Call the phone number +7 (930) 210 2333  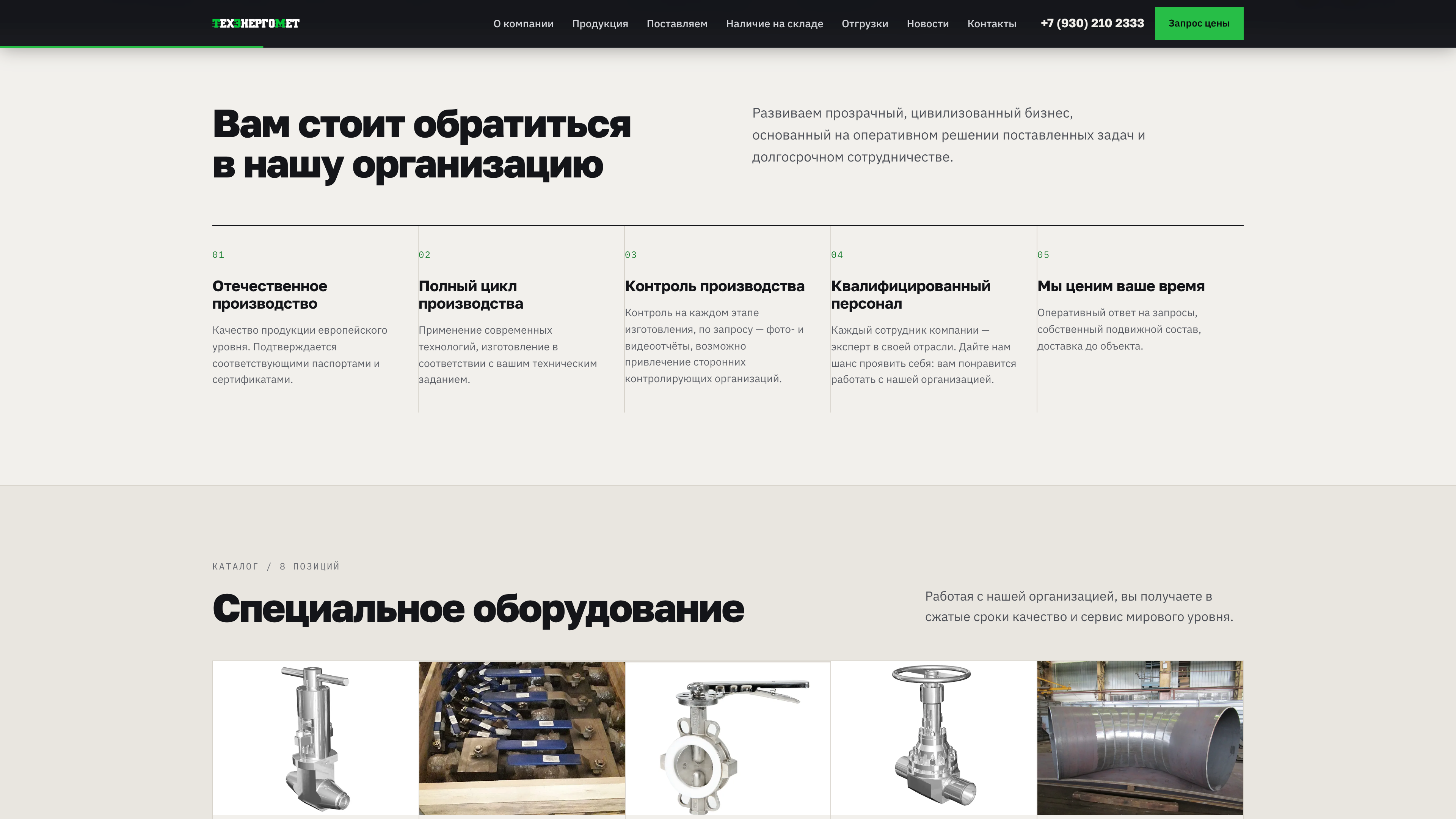click(x=1092, y=23)
